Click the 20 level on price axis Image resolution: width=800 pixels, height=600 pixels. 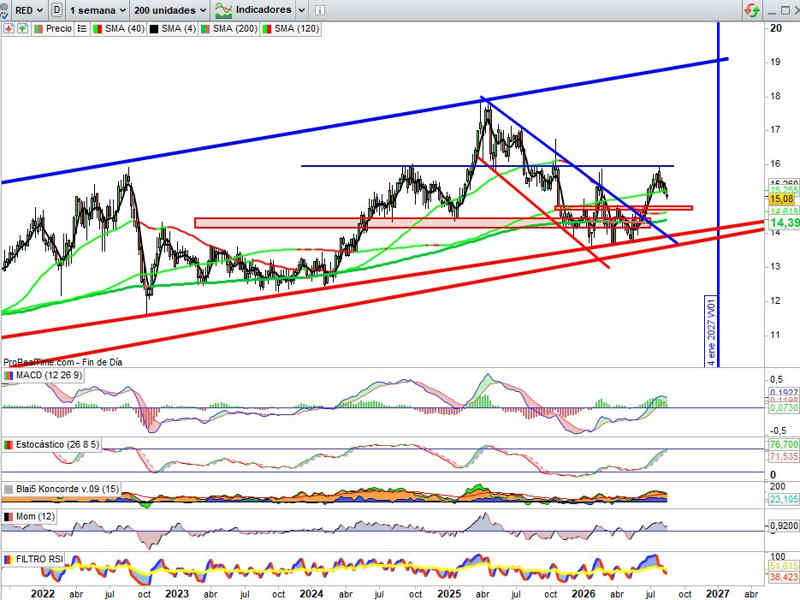(x=776, y=28)
